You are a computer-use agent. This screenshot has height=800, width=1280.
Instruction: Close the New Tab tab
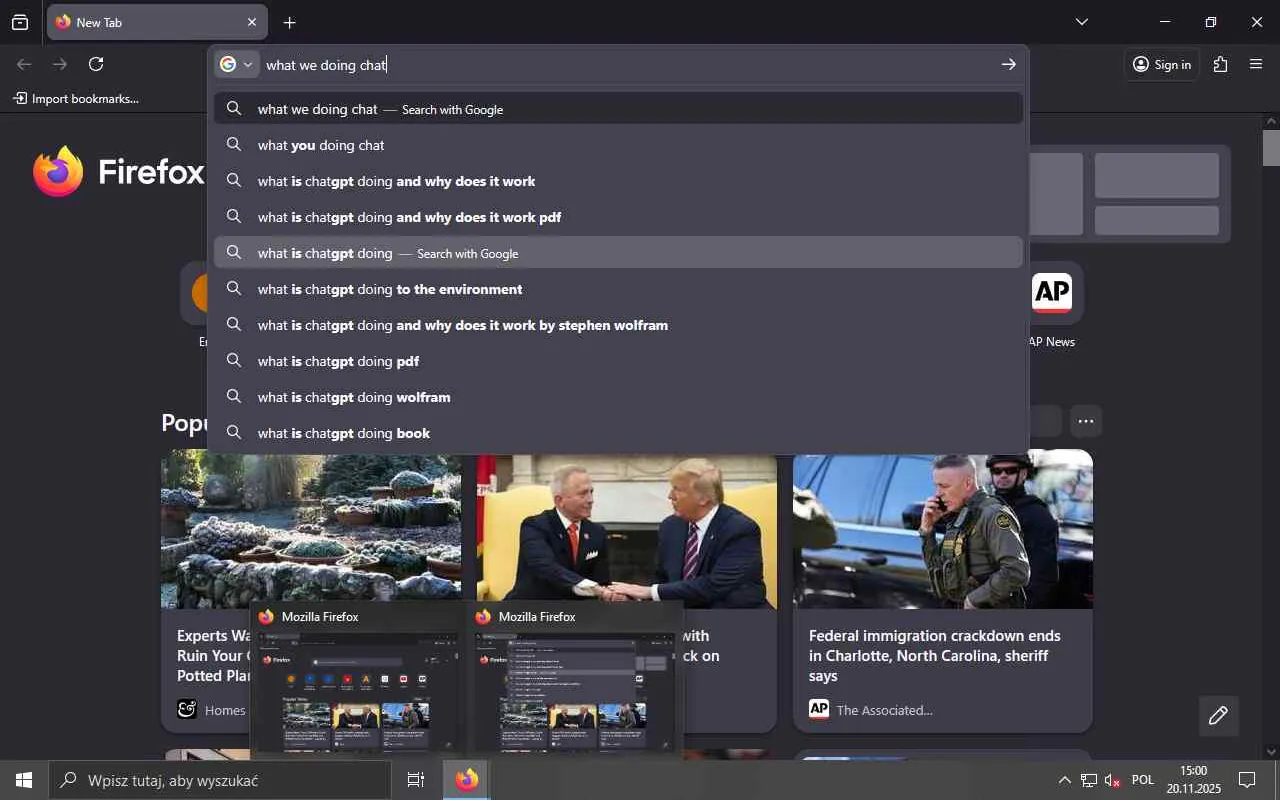[x=251, y=22]
